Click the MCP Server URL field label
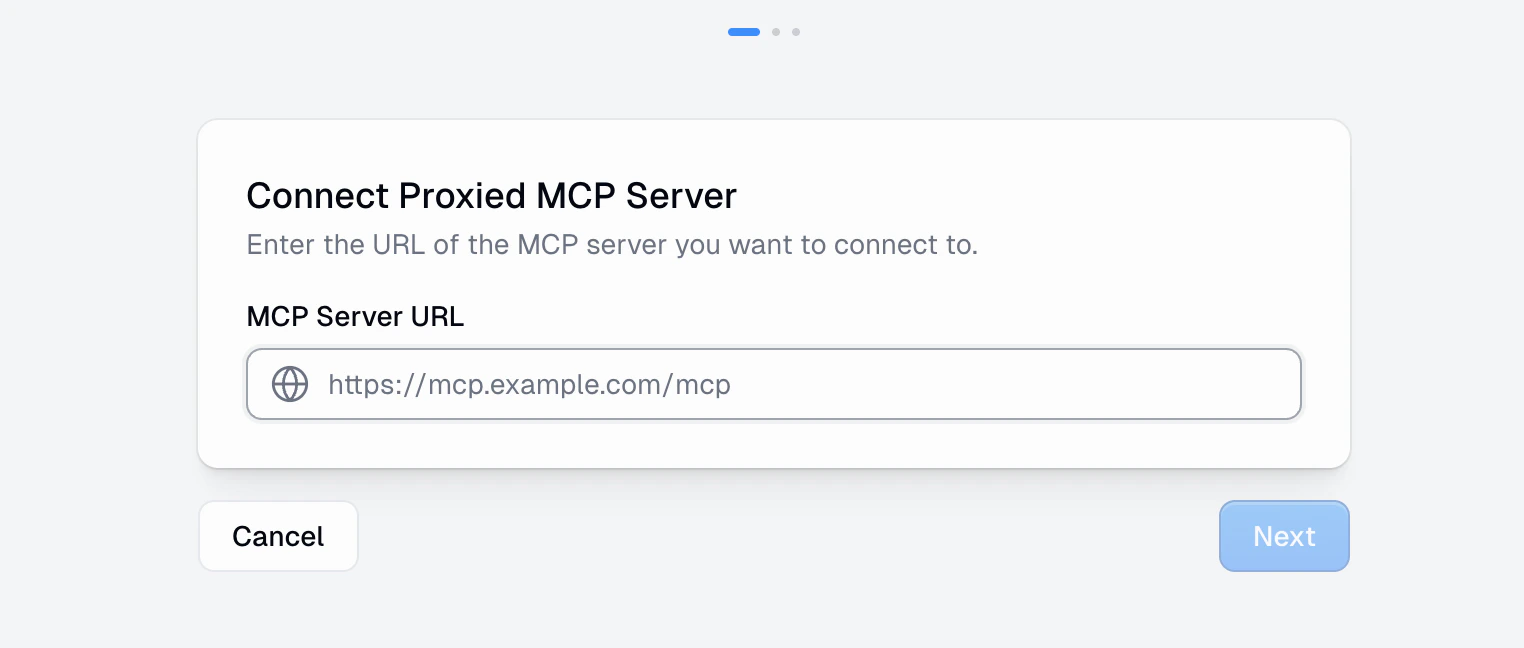Viewport: 1524px width, 648px height. coord(355,317)
